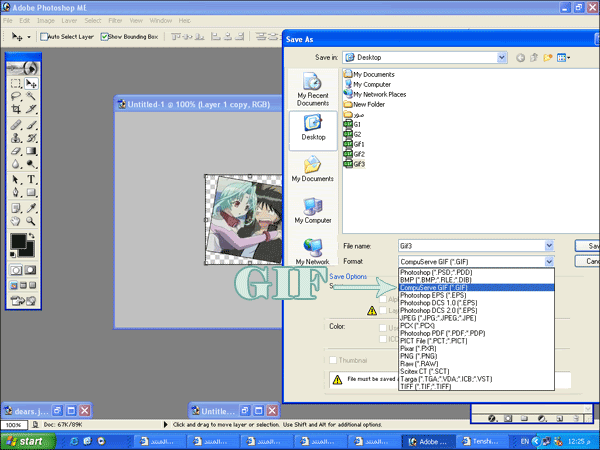
Task: Select the Gif3 file in list
Action: coord(354,164)
